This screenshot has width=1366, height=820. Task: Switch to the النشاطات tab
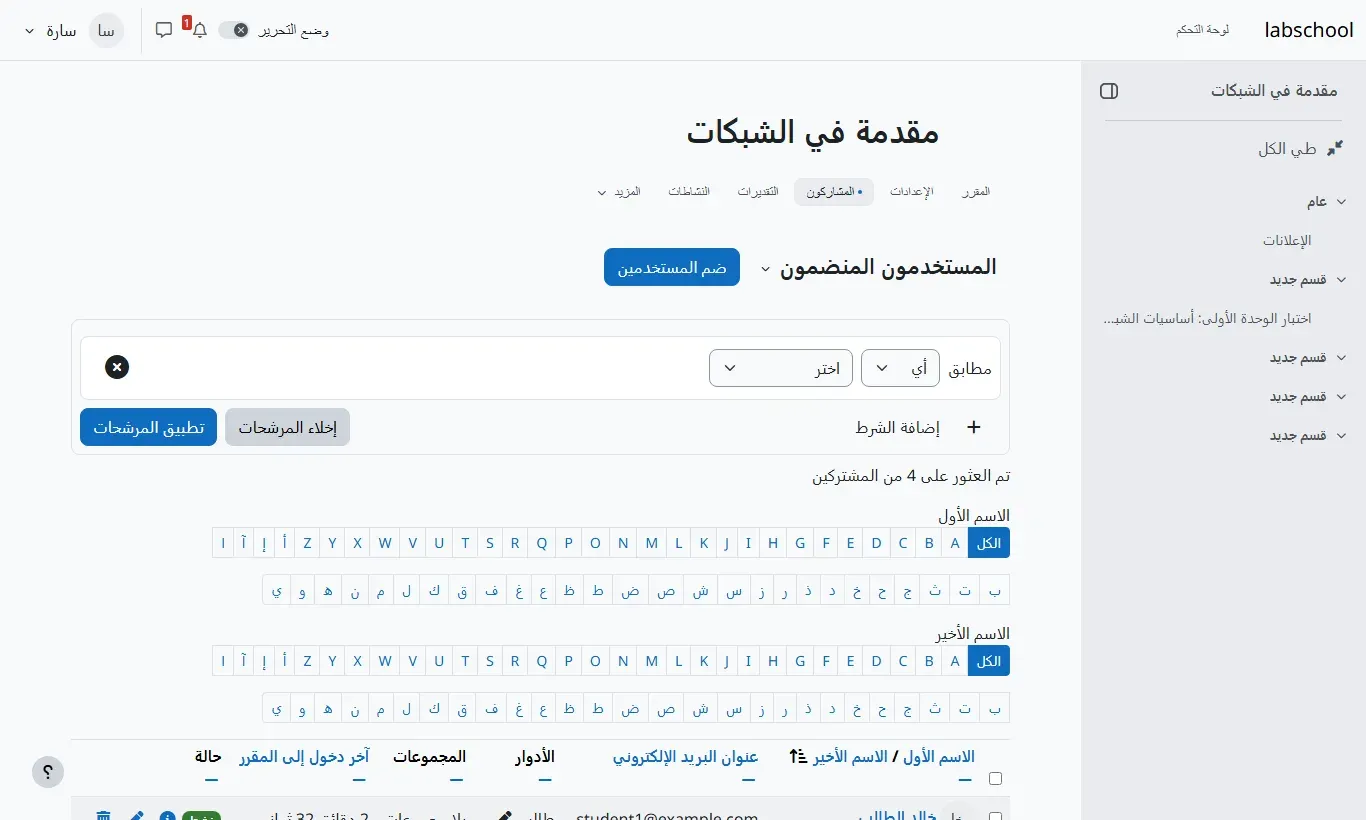coord(689,192)
